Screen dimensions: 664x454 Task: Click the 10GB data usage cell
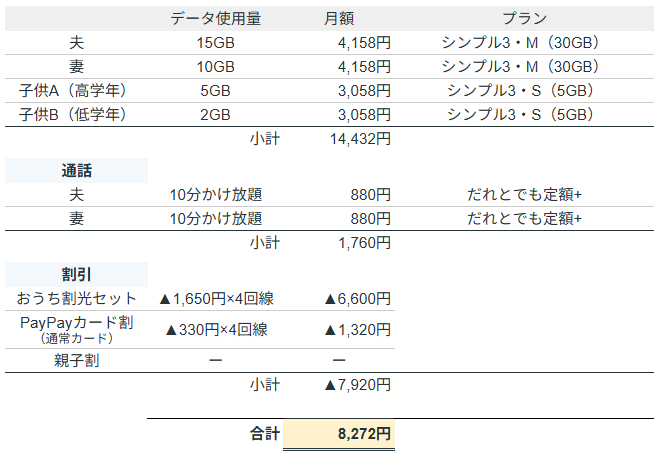coord(216,67)
